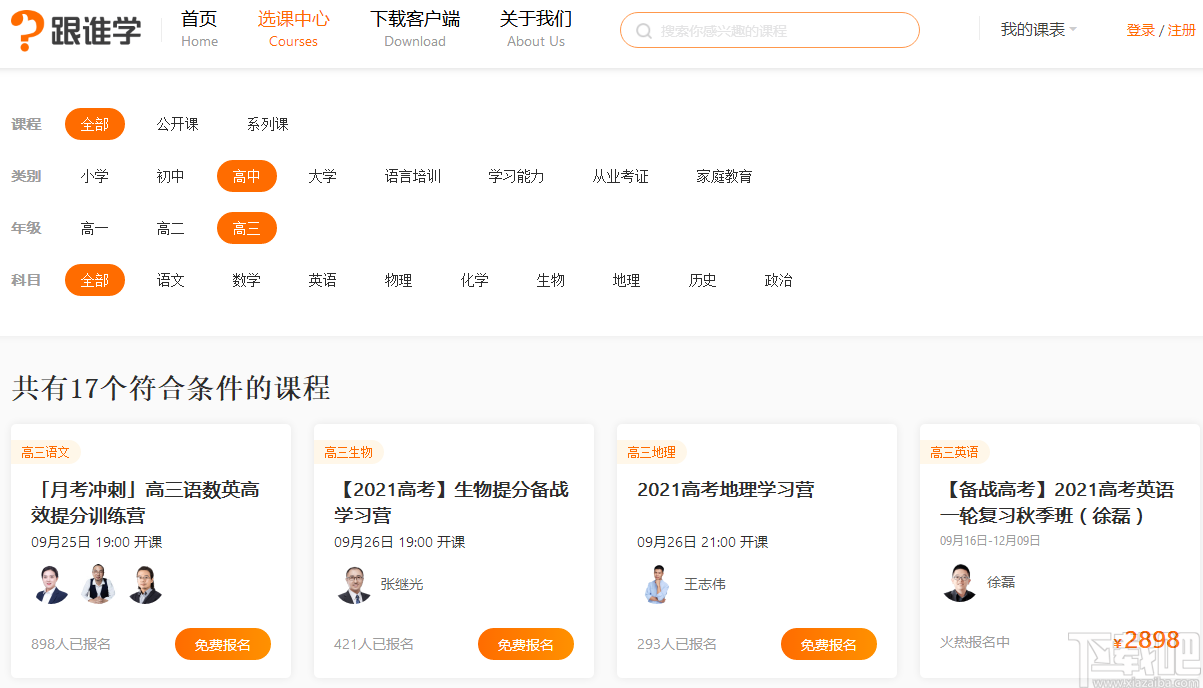
Task: Click the search magnifier icon
Action: [644, 31]
